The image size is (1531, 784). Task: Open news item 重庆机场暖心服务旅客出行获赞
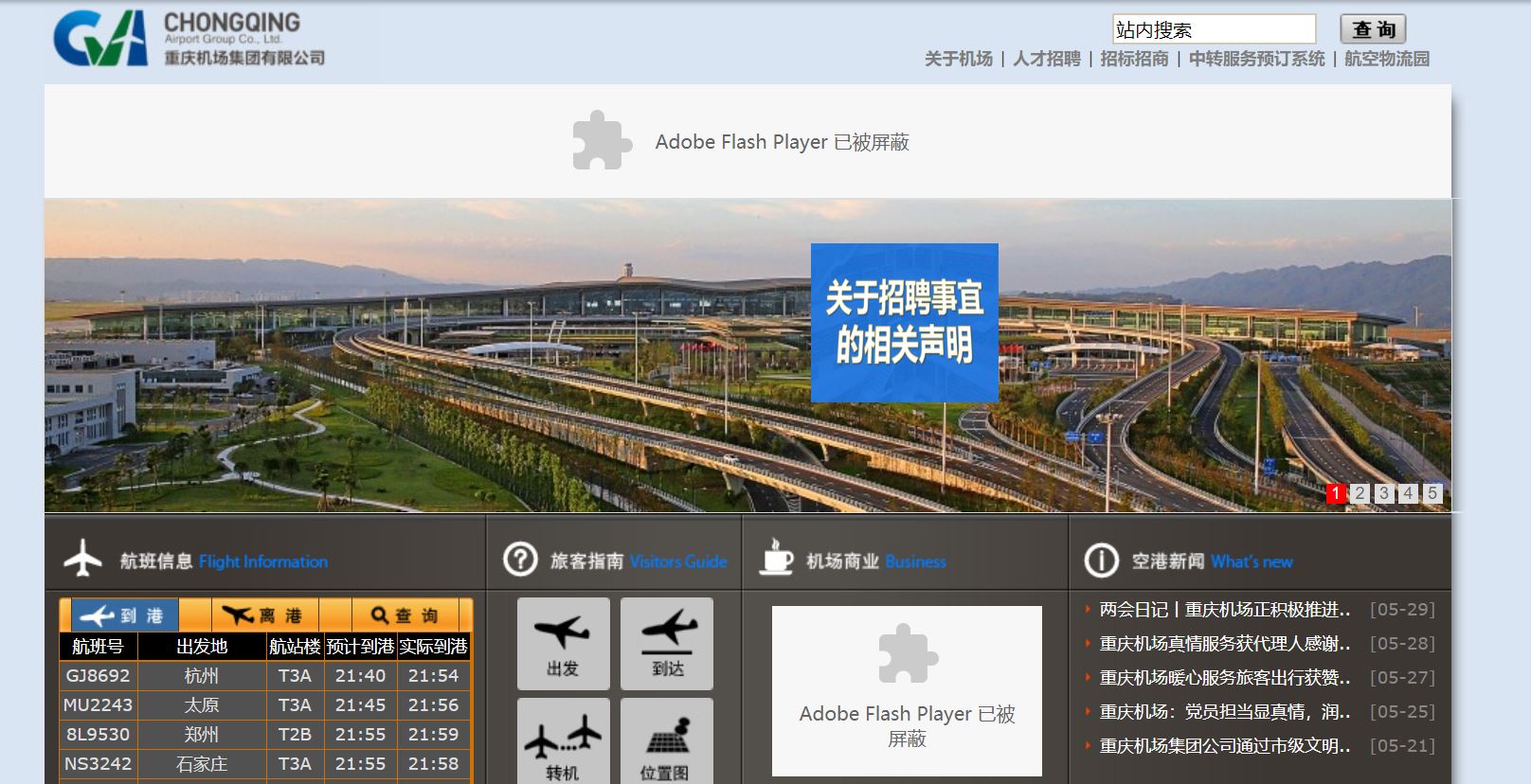coord(1225,678)
